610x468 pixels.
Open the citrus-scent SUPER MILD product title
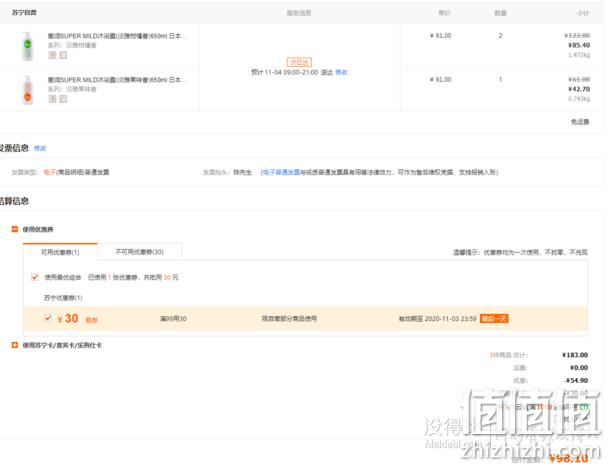(117, 36)
